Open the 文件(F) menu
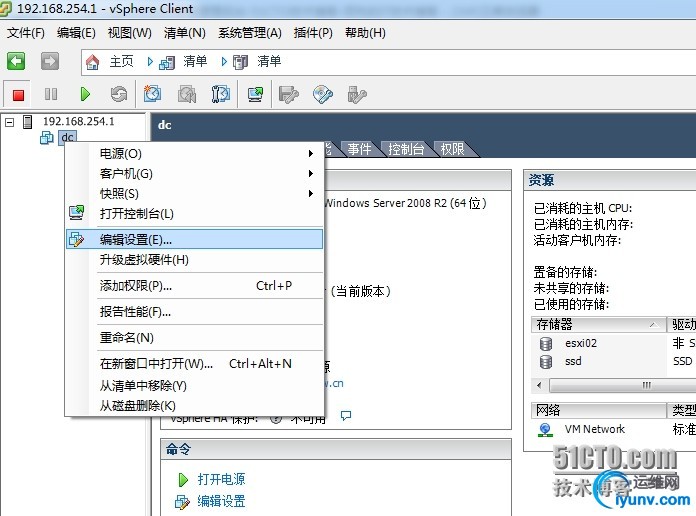The width and height of the screenshot is (696, 516). click(x=26, y=33)
